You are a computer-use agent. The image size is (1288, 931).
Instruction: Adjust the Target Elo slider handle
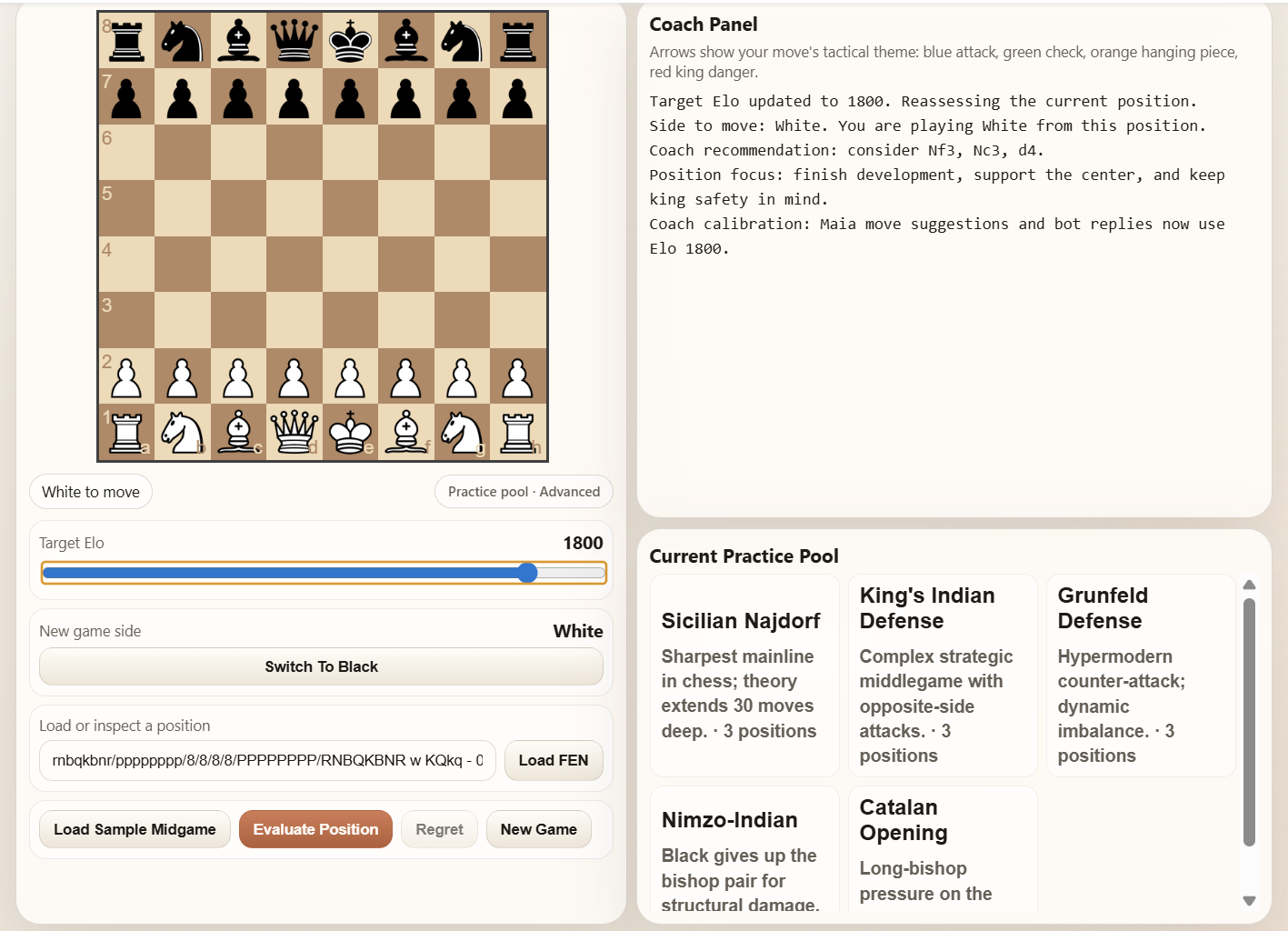[527, 573]
